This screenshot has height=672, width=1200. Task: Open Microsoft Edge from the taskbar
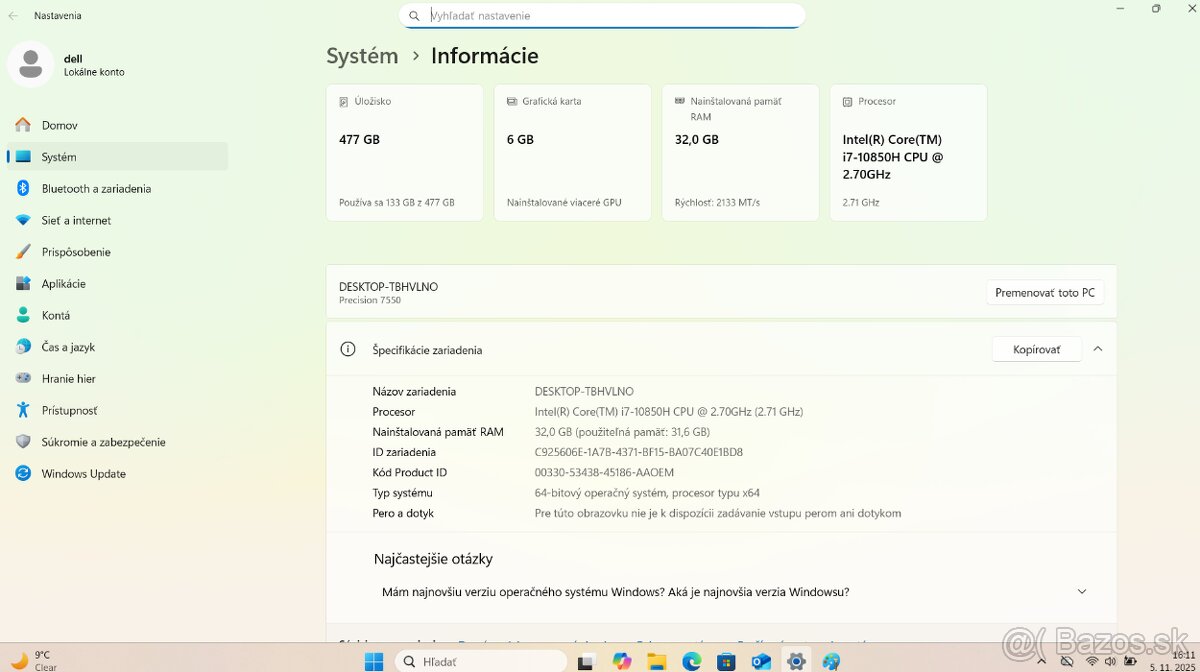(690, 661)
